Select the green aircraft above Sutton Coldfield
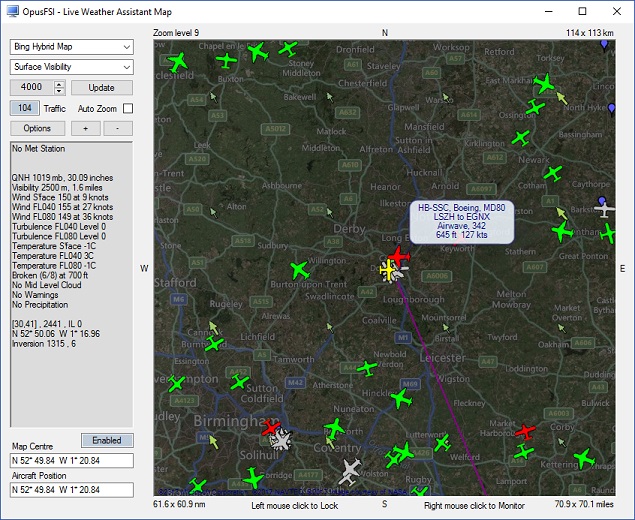Screen dimensions: 635x520 point(239,381)
